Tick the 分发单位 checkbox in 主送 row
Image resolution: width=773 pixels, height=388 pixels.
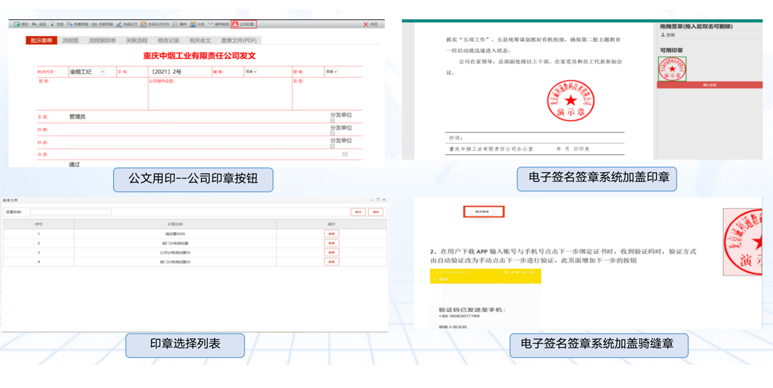point(332,120)
